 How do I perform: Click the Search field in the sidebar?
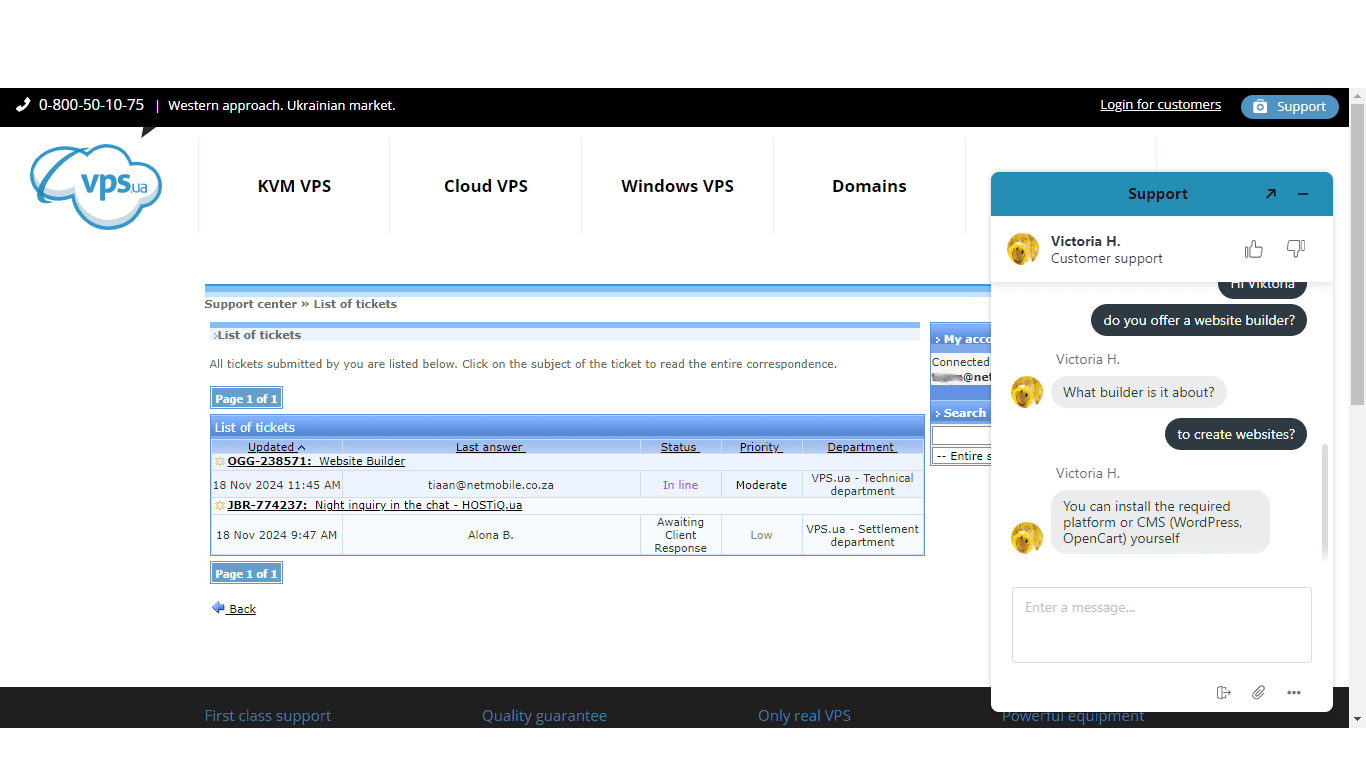click(961, 435)
